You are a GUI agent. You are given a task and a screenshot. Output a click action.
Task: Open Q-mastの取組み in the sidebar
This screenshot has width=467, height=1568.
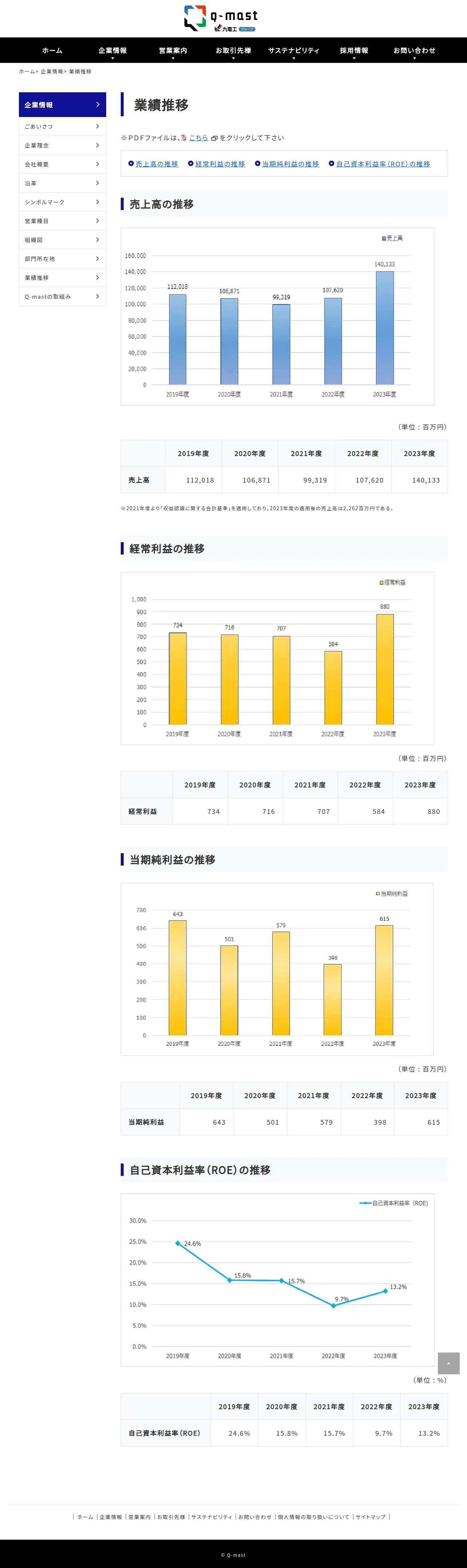(63, 297)
